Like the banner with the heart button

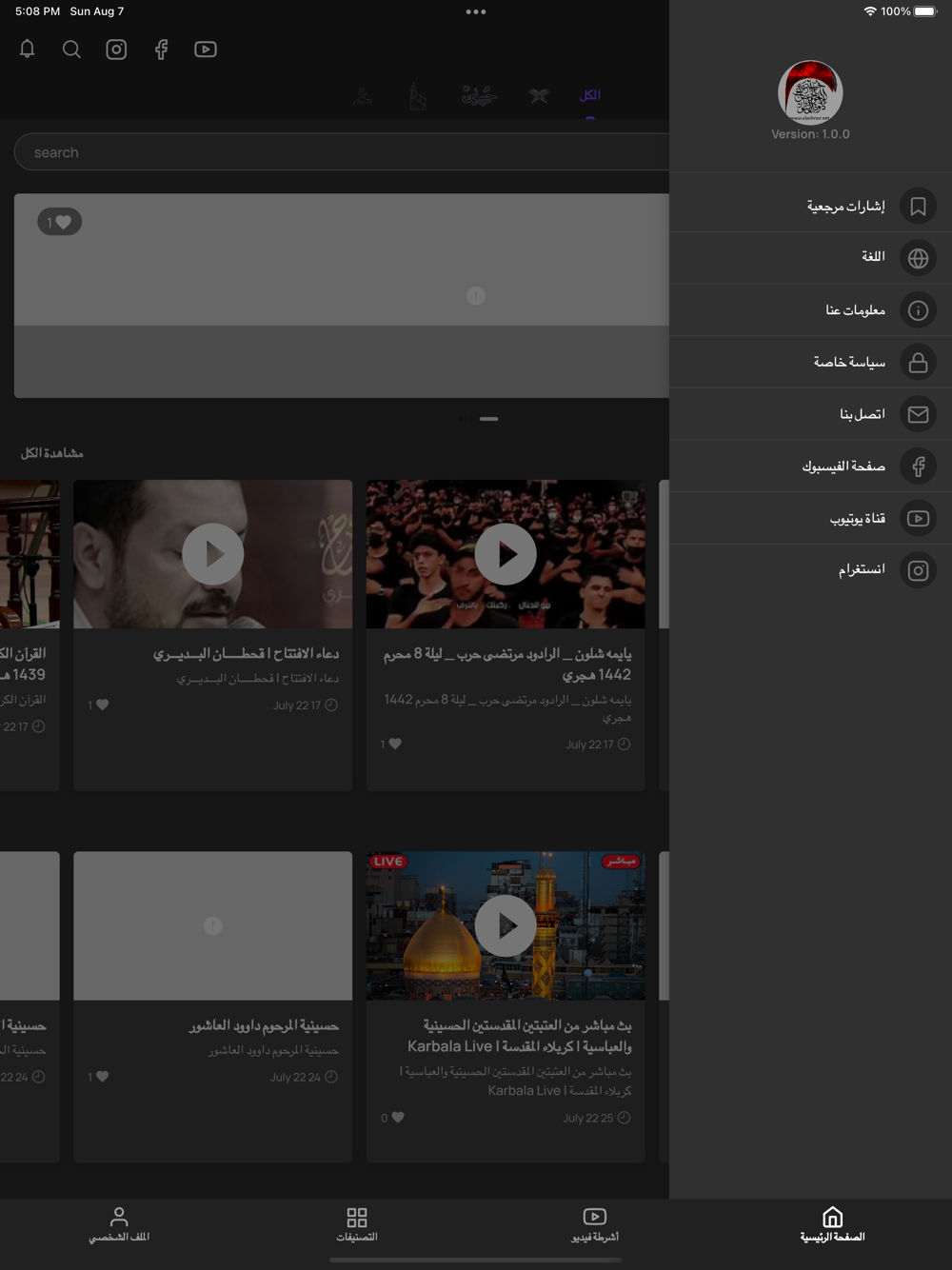point(60,222)
